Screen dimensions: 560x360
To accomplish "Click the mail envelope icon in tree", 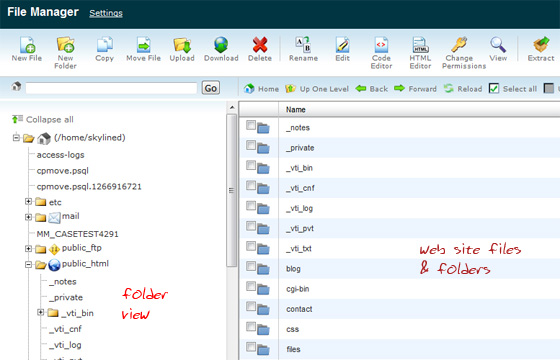I will click(x=54, y=218).
